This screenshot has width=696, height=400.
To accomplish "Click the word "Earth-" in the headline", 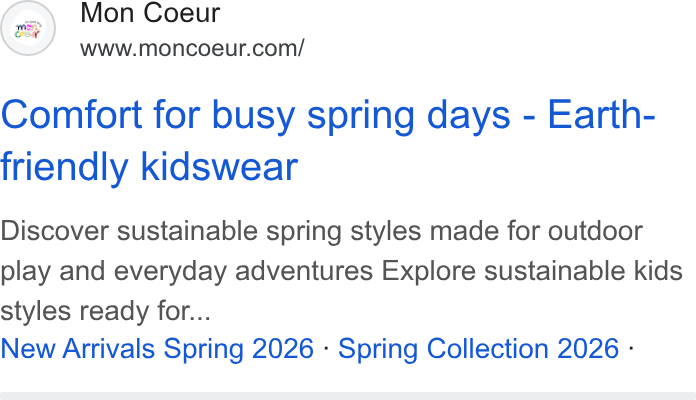I will (601, 115).
